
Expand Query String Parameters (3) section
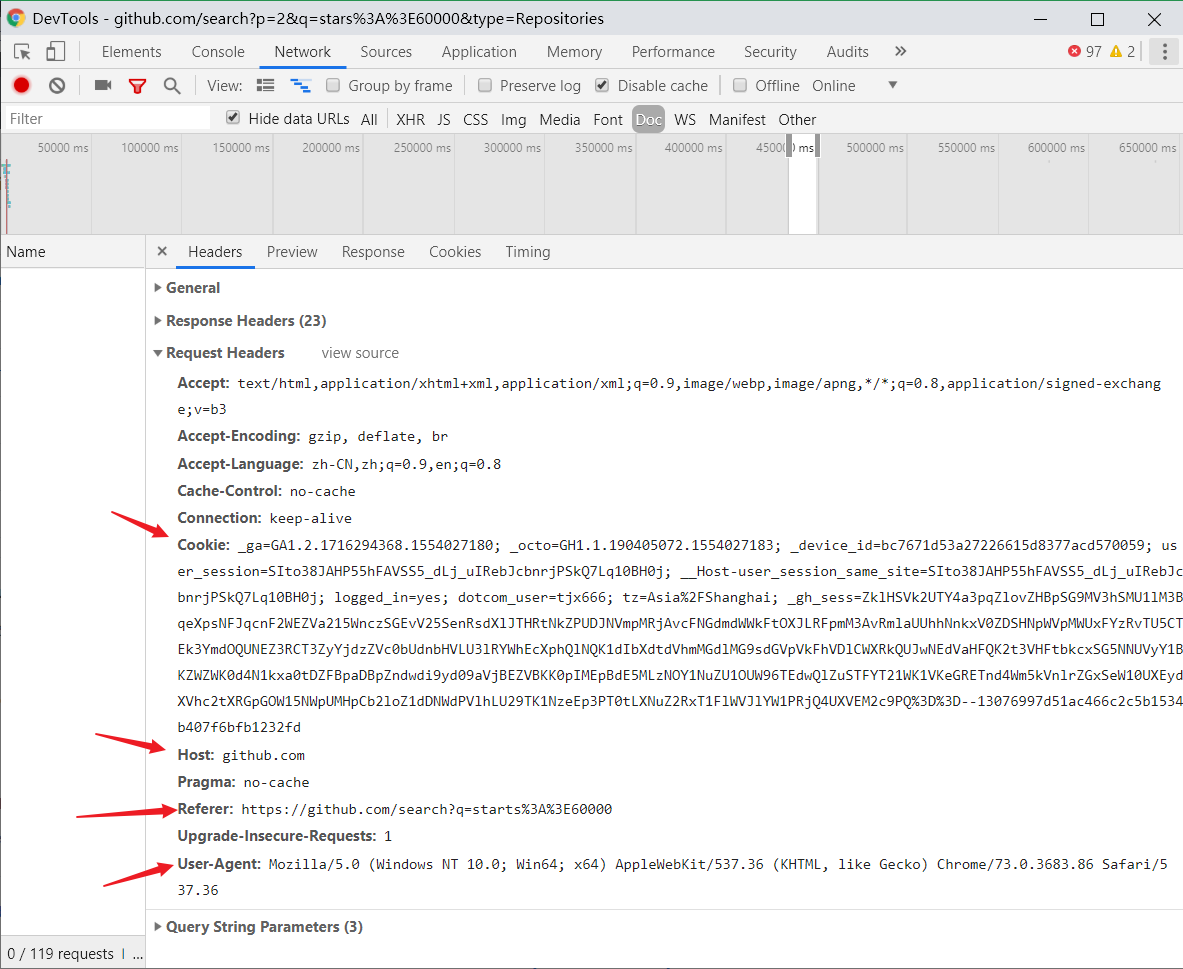click(258, 927)
